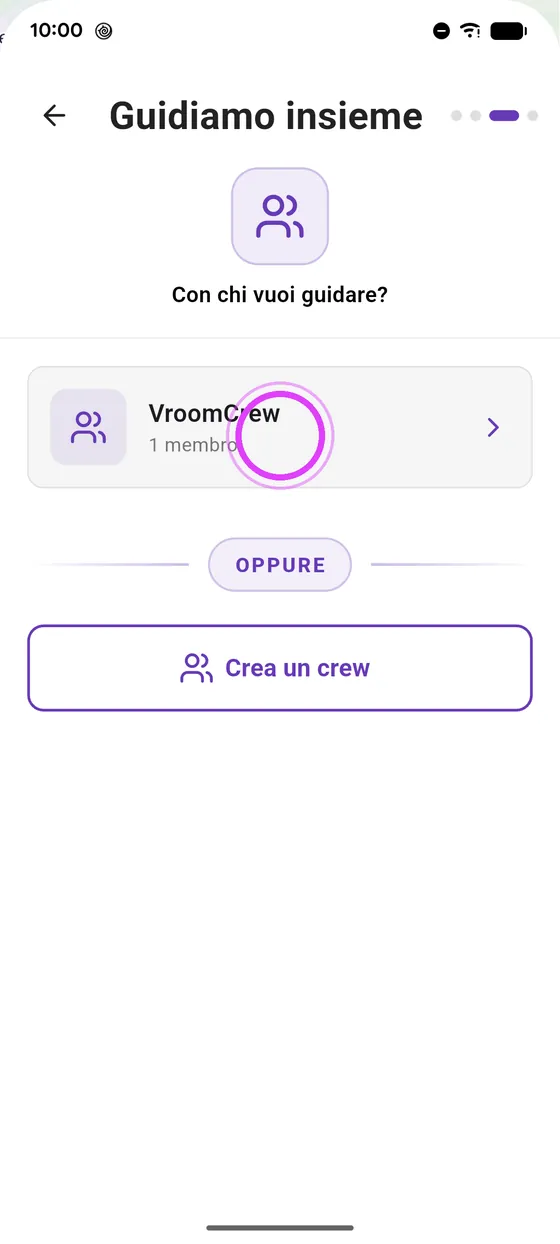The image size is (560, 1244).
Task: Tap the Guidiamo insieme page title
Action: coord(266,116)
